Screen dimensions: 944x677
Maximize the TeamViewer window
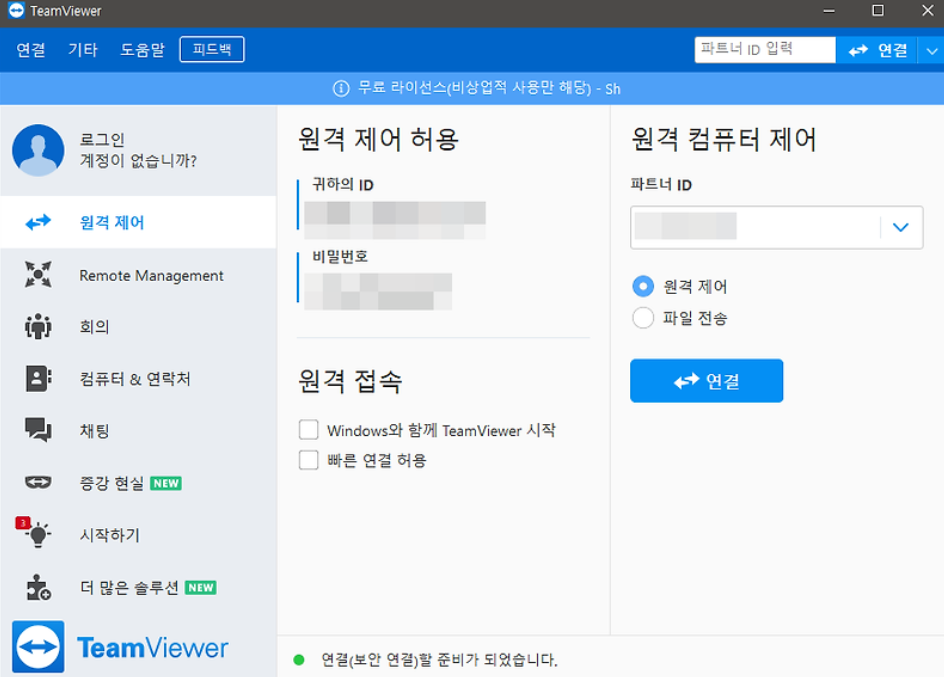click(878, 10)
